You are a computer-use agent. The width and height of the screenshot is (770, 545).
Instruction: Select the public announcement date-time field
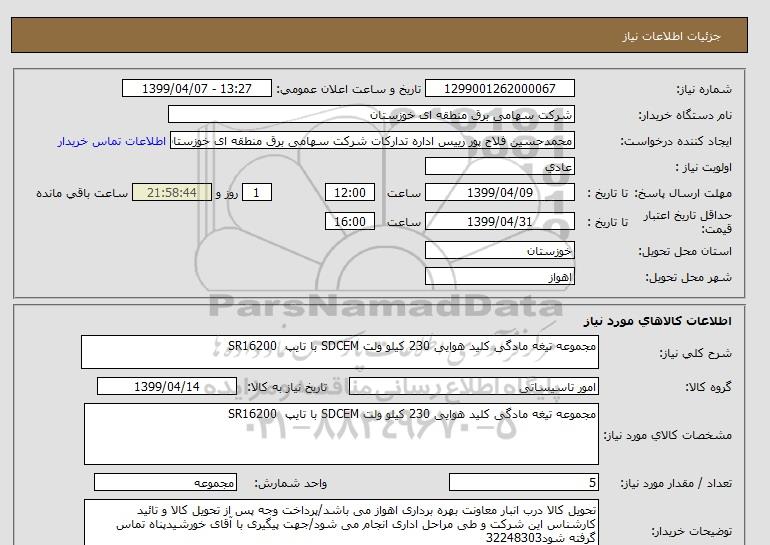(196, 89)
